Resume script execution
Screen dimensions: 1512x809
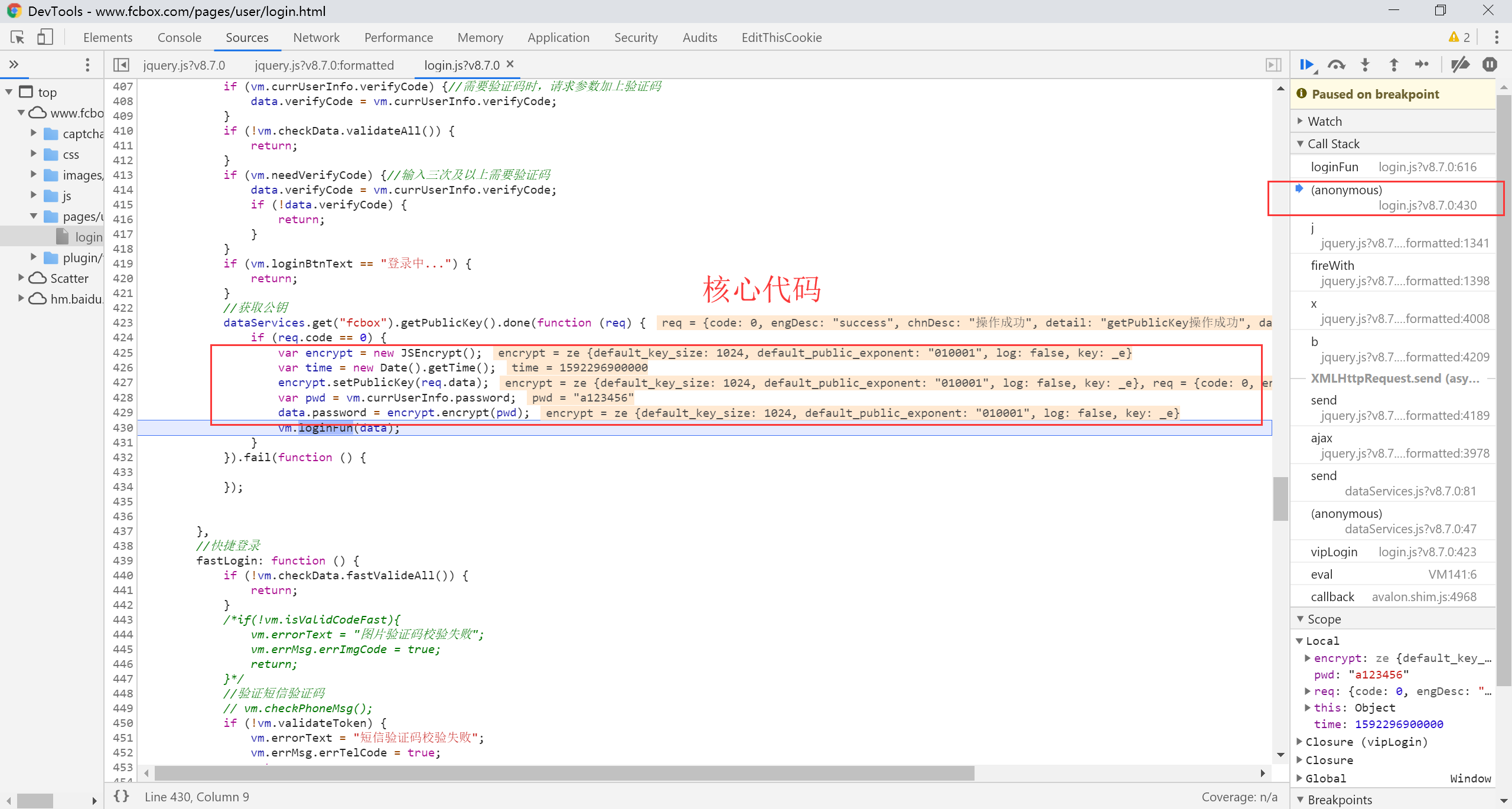1306,65
